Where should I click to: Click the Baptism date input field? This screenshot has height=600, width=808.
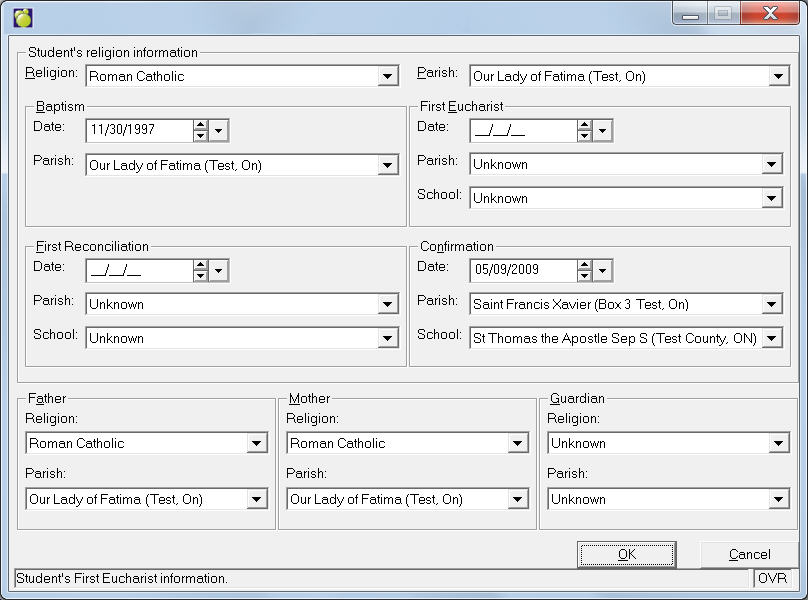click(137, 130)
